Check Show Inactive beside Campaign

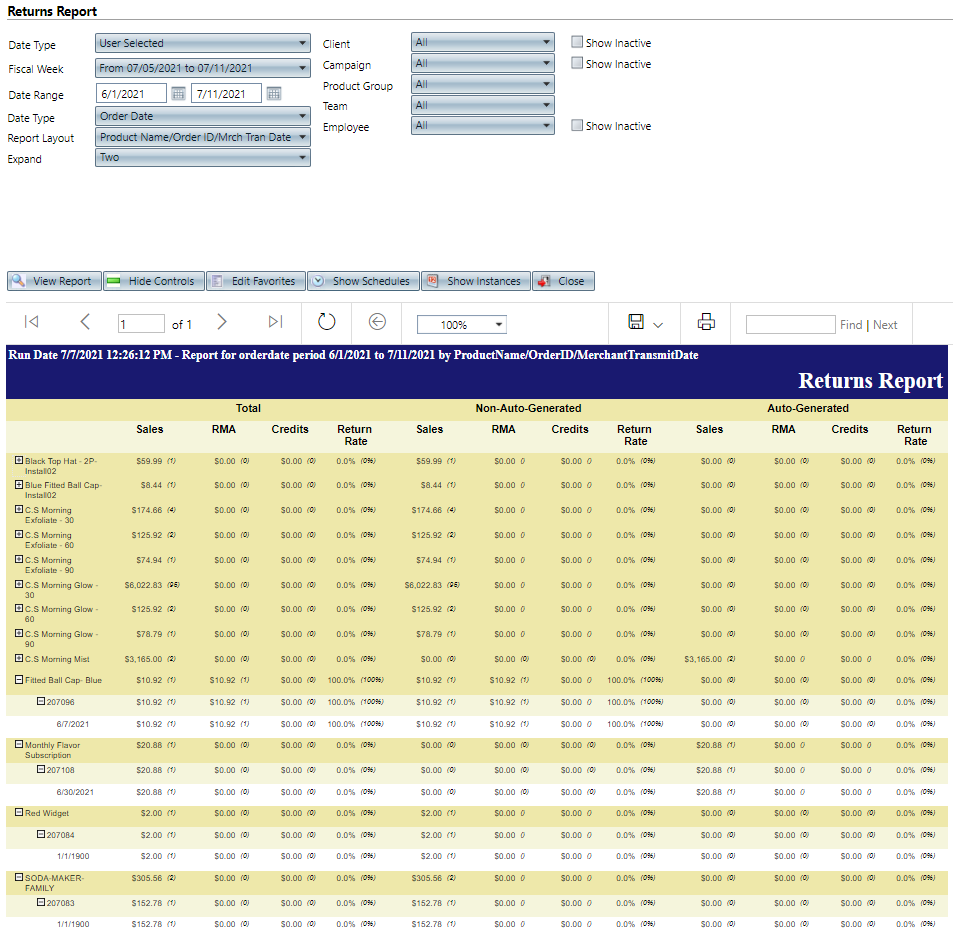(x=577, y=63)
